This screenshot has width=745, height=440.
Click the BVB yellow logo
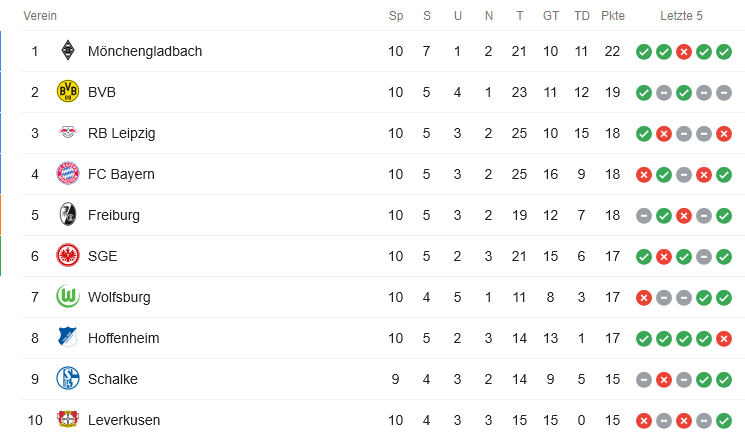point(68,92)
